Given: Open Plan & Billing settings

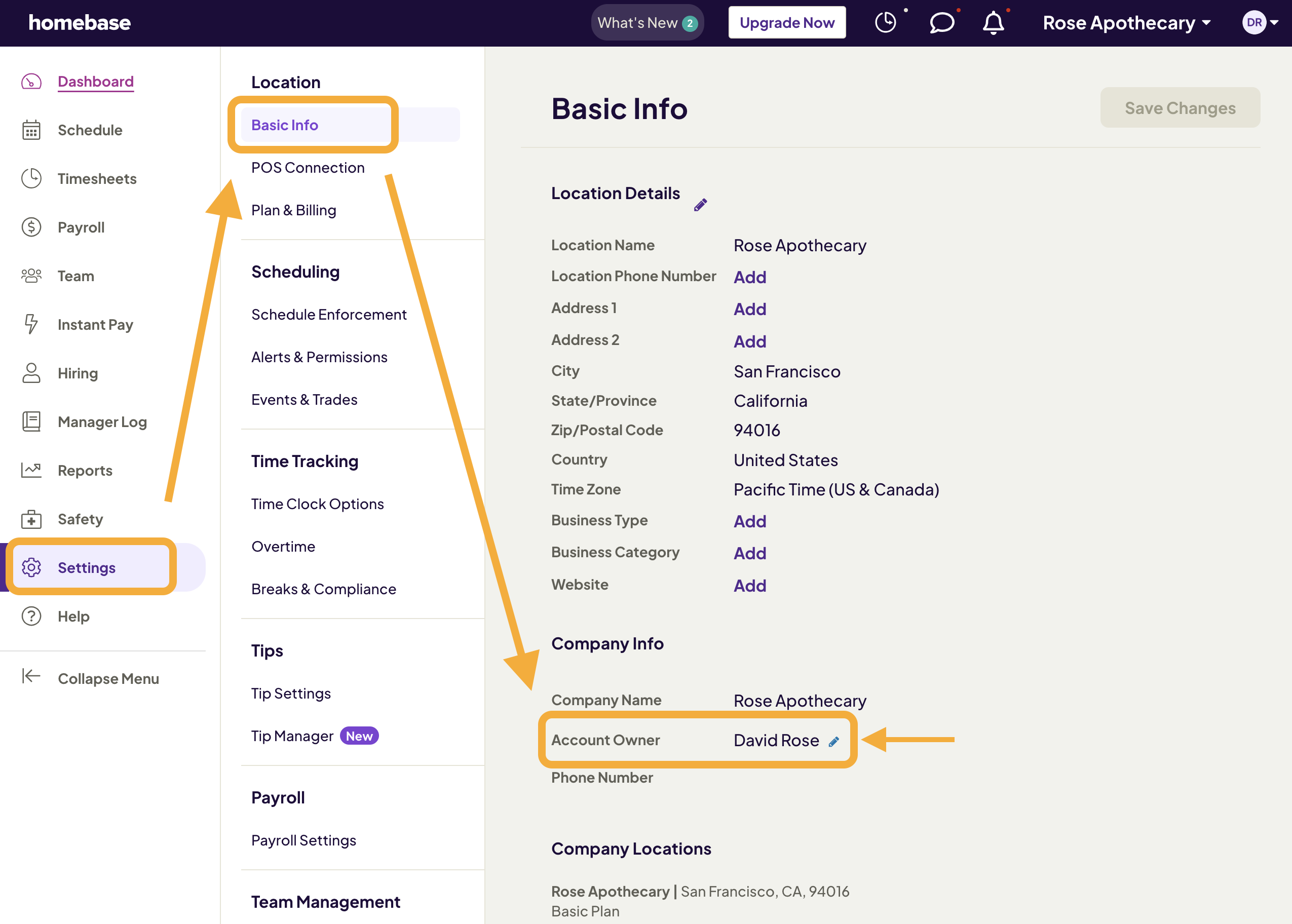Looking at the screenshot, I should coord(293,211).
